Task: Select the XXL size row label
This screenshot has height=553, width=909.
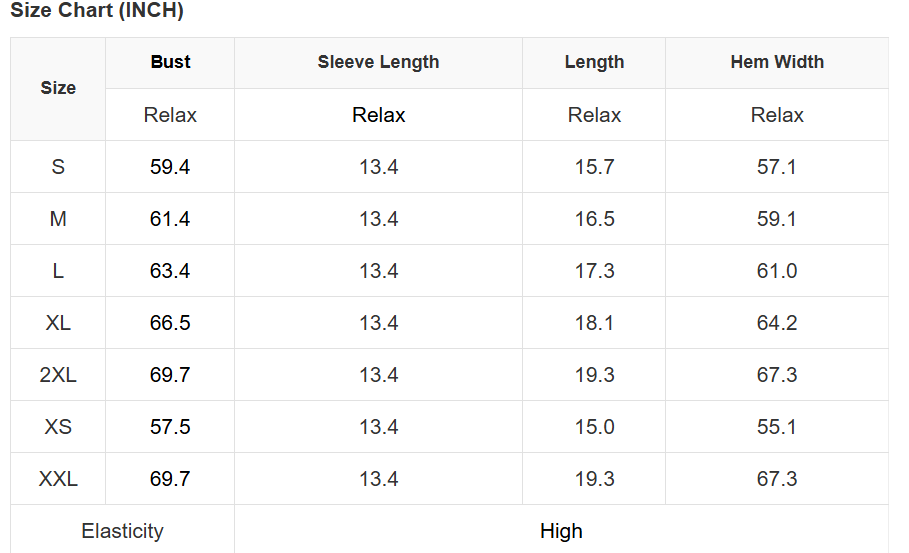Action: (x=58, y=479)
